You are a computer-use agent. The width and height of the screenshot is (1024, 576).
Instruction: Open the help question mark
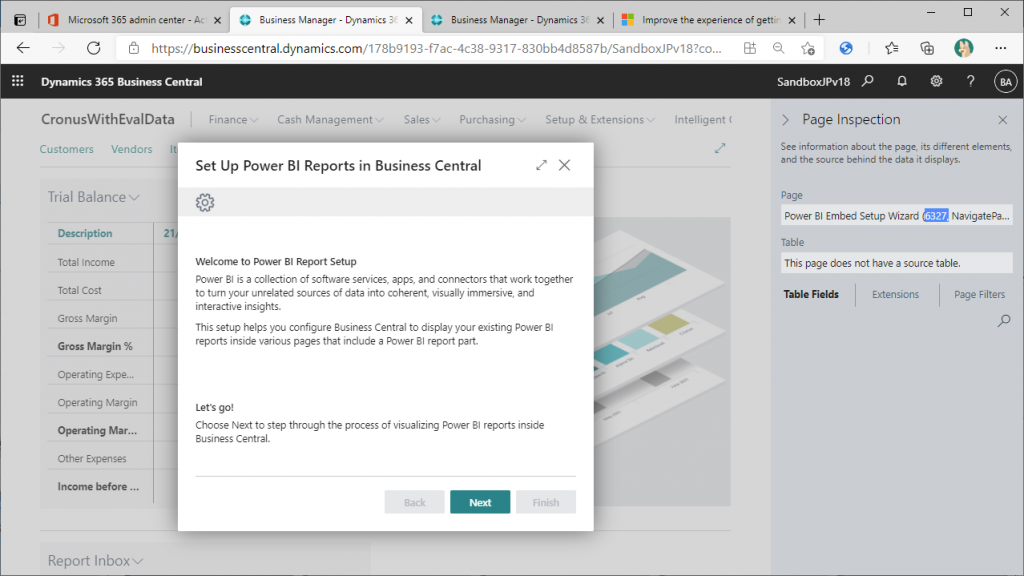(970, 81)
